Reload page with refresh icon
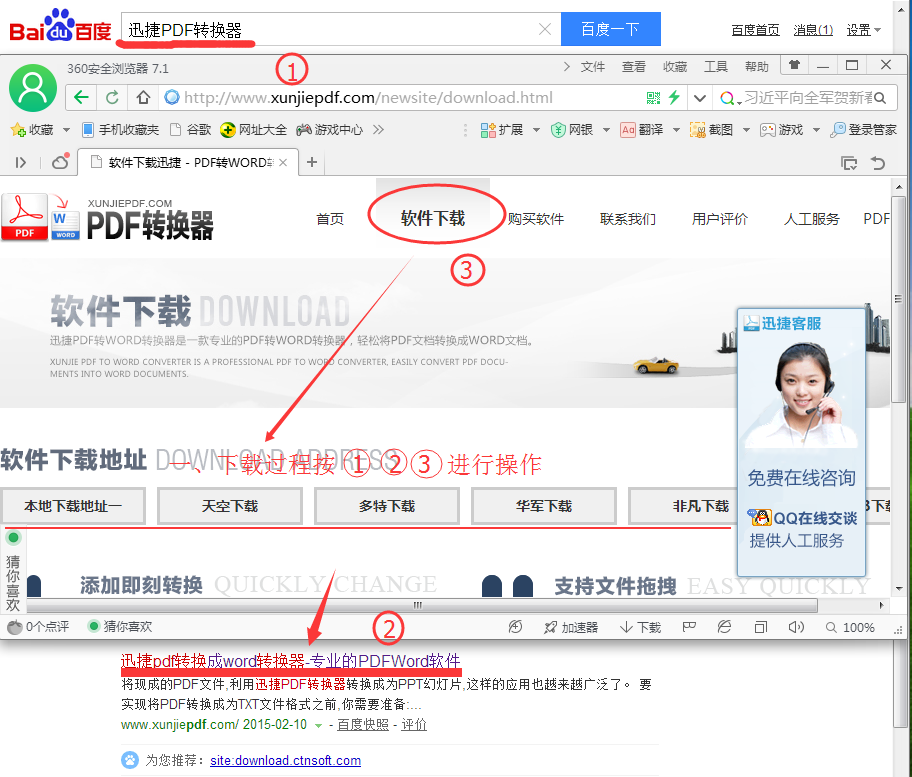The height and width of the screenshot is (777, 912). (x=112, y=97)
